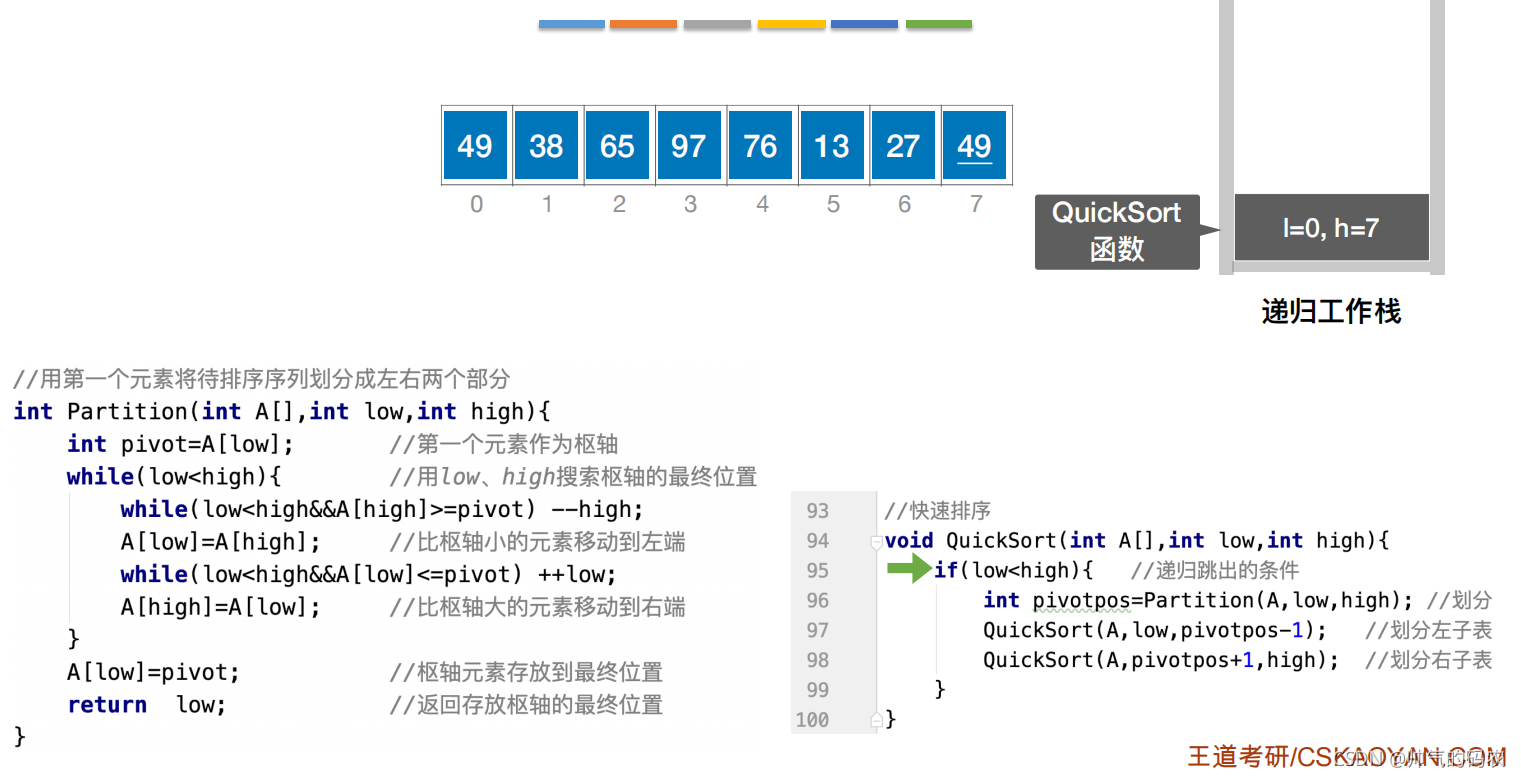Click the array cell containing 65

(x=617, y=146)
